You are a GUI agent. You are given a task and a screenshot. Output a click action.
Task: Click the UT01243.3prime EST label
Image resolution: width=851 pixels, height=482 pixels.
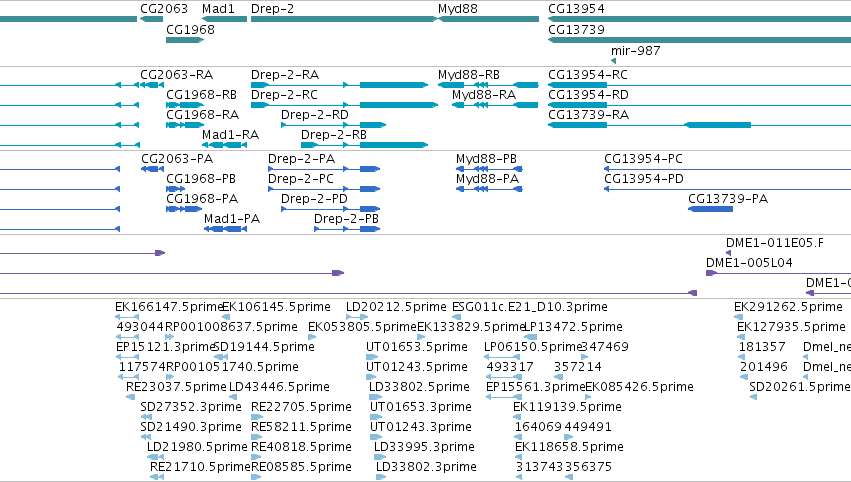421,428
